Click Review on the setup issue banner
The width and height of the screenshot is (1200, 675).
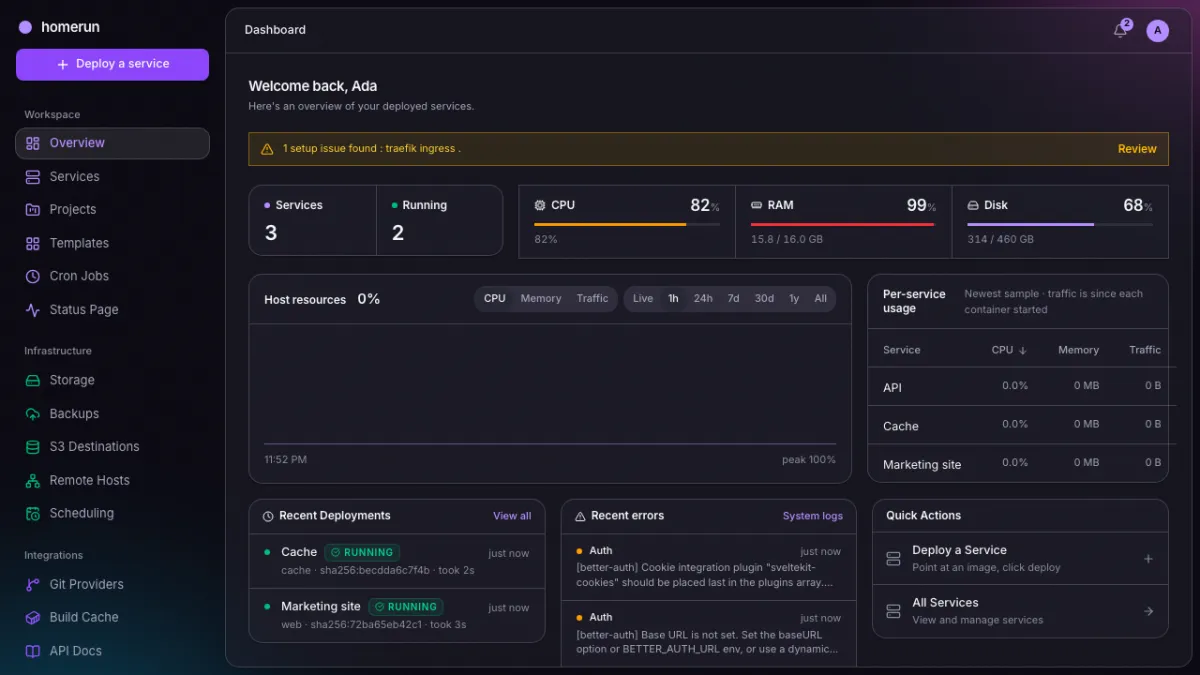[x=1137, y=149]
